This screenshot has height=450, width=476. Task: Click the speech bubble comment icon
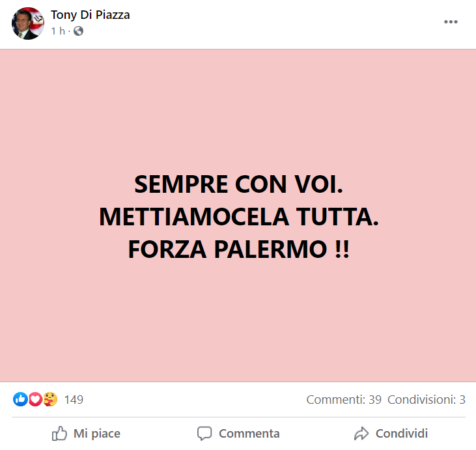point(204,433)
